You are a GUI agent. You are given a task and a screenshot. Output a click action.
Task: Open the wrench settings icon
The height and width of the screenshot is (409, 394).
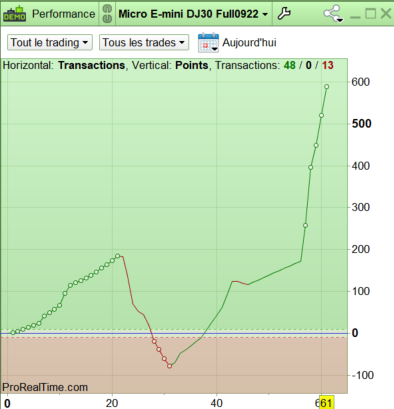pyautogui.click(x=284, y=14)
